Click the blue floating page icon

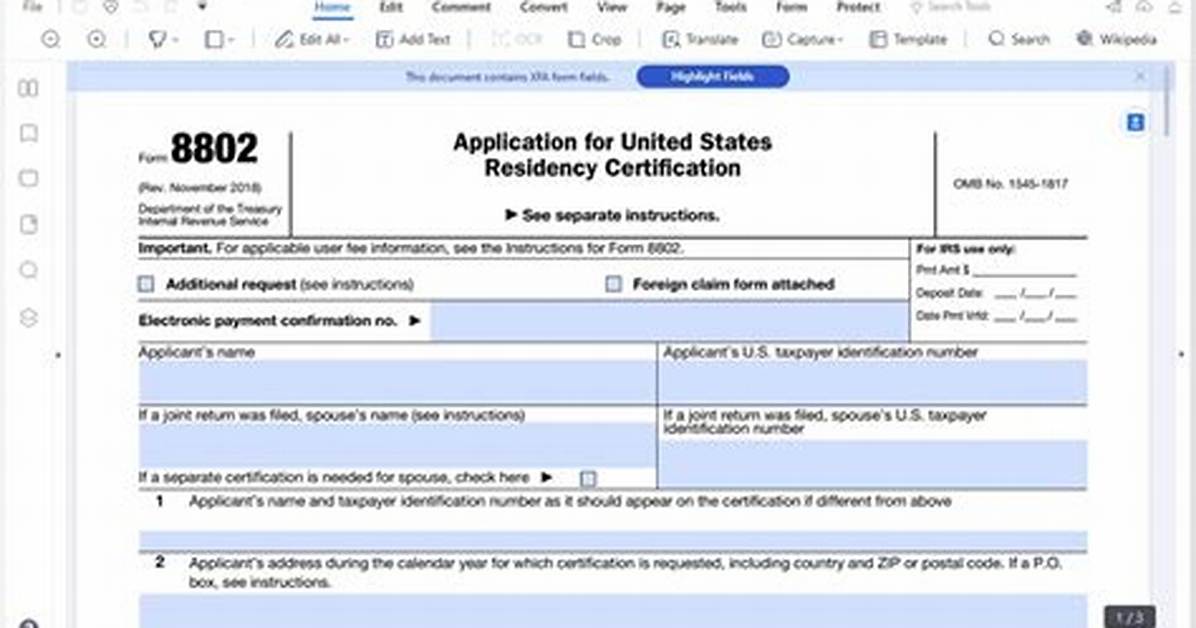click(1135, 123)
